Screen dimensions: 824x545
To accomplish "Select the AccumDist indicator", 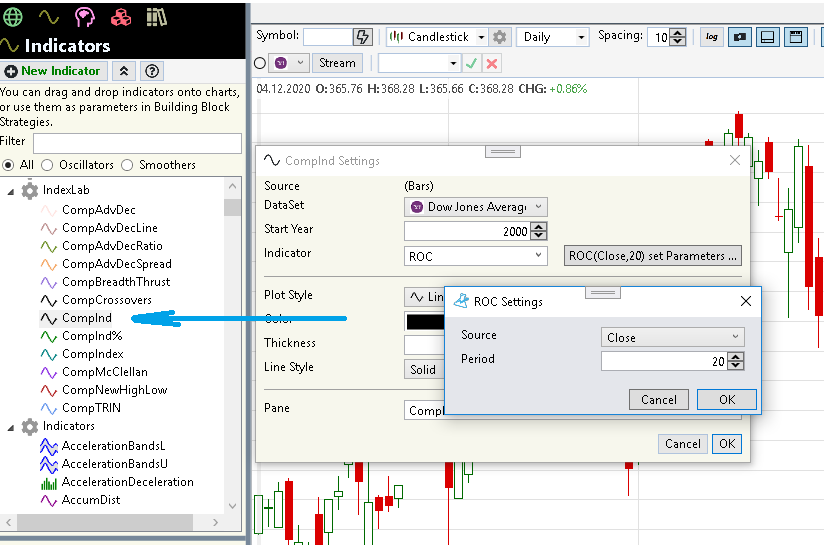I will [90, 500].
